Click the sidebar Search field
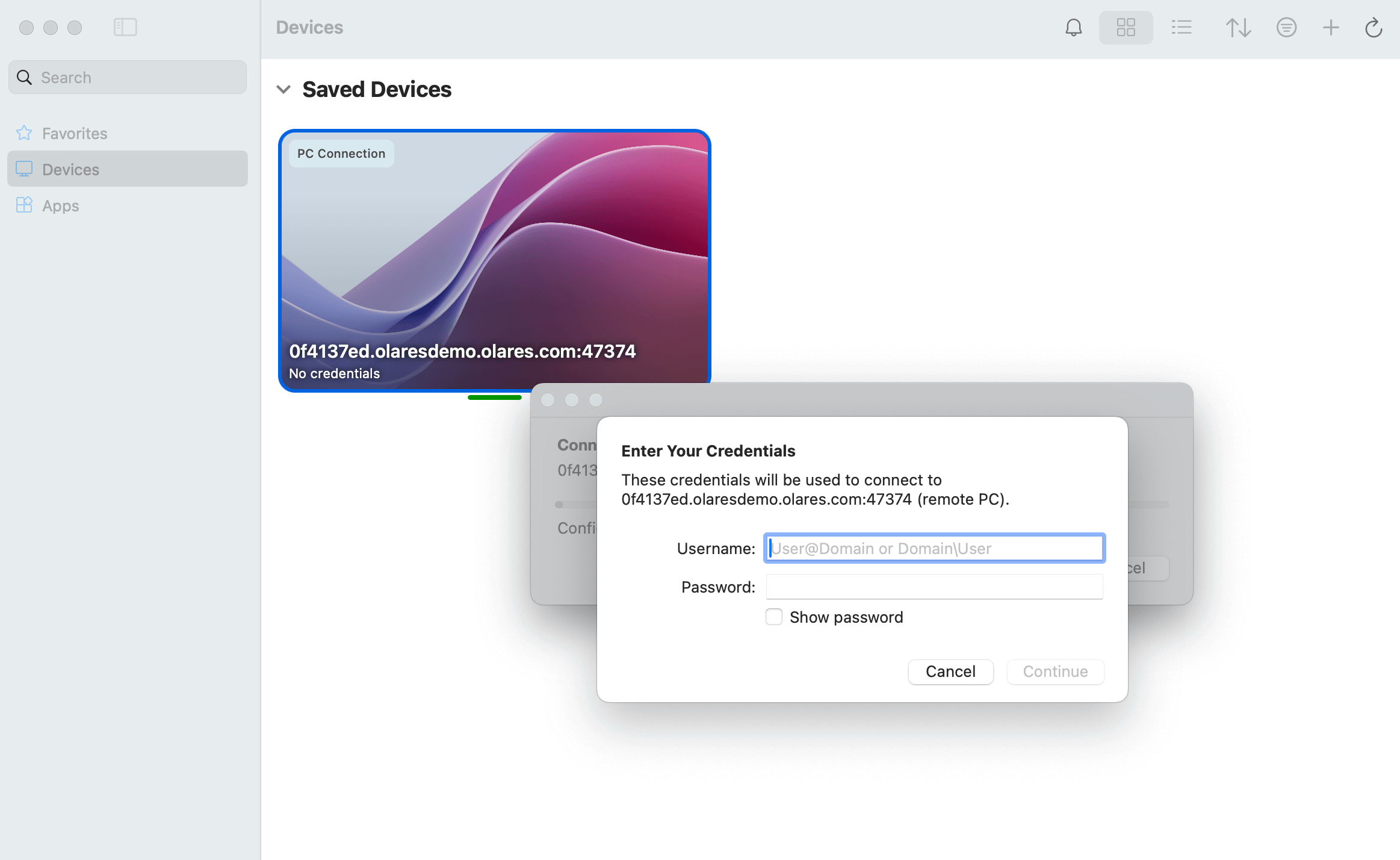 tap(128, 78)
